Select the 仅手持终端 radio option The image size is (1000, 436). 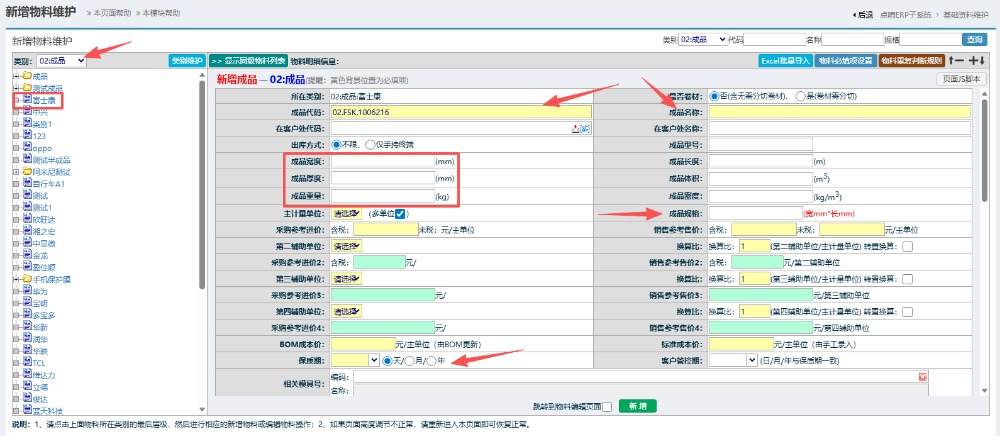(x=370, y=144)
